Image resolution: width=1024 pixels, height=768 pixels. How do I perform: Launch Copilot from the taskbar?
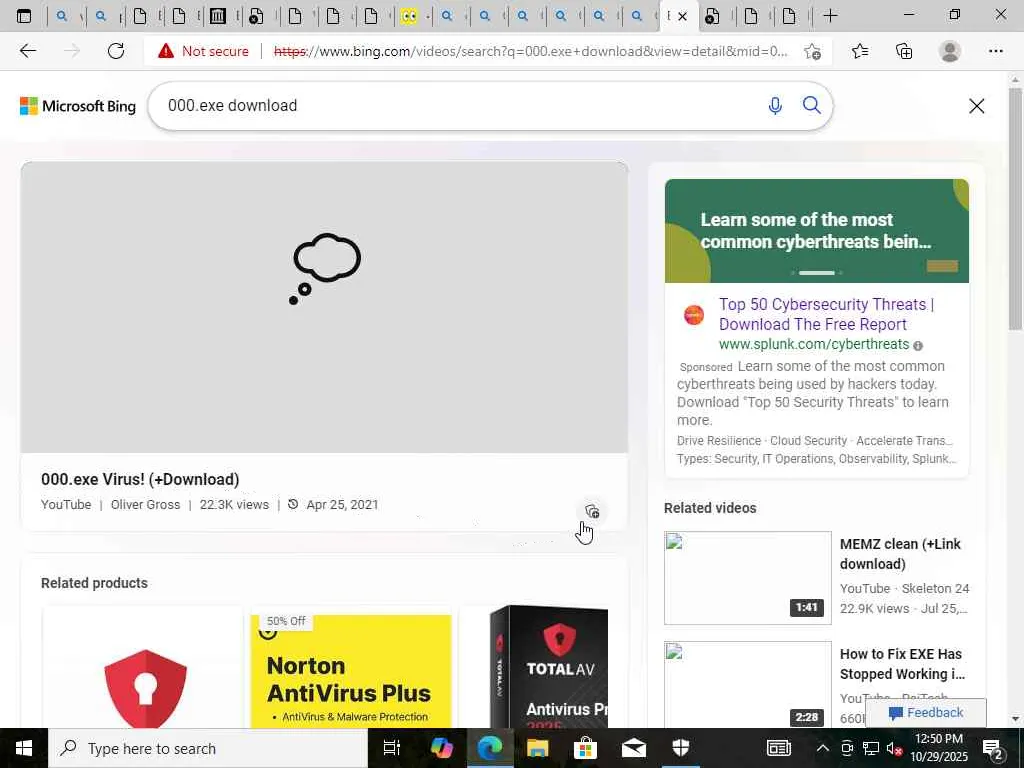click(x=441, y=748)
